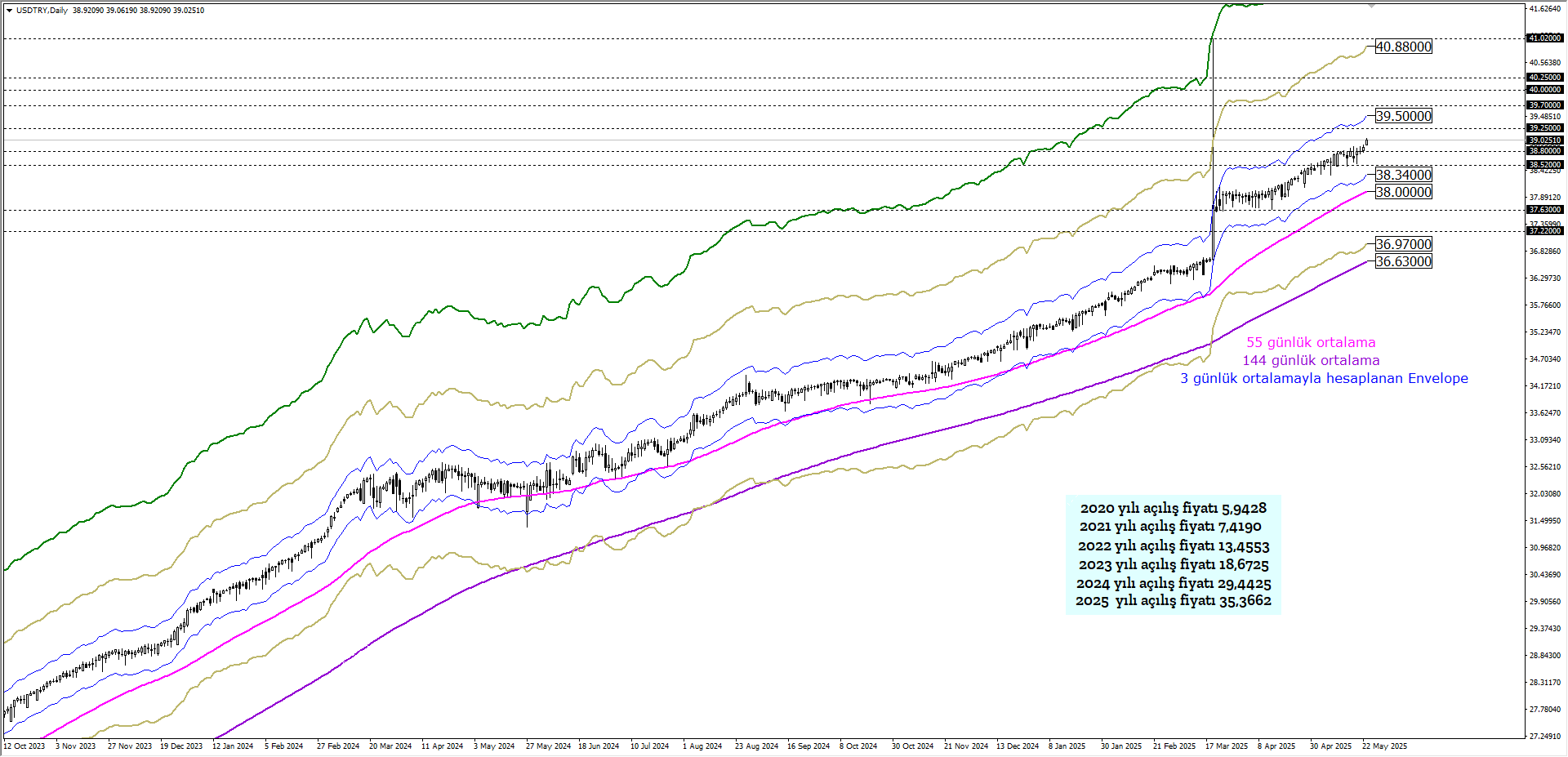1568x757 pixels.
Task: Select the 38.34000 price label box
Action: click(1403, 175)
